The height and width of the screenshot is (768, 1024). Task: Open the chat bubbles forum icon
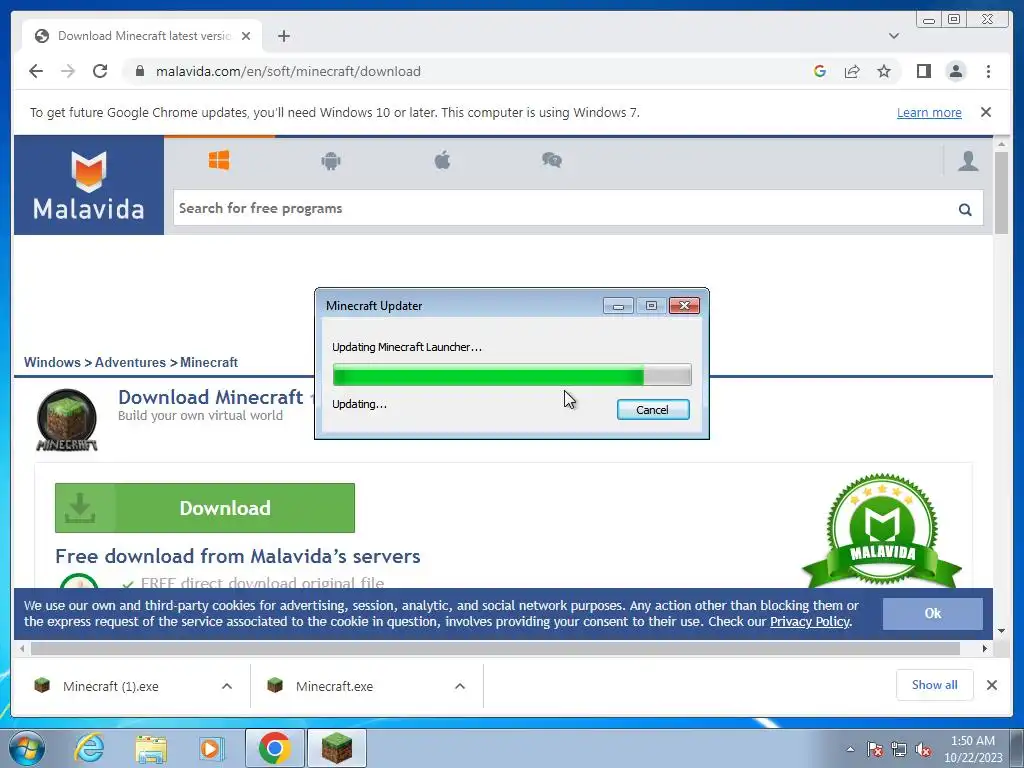tap(552, 160)
